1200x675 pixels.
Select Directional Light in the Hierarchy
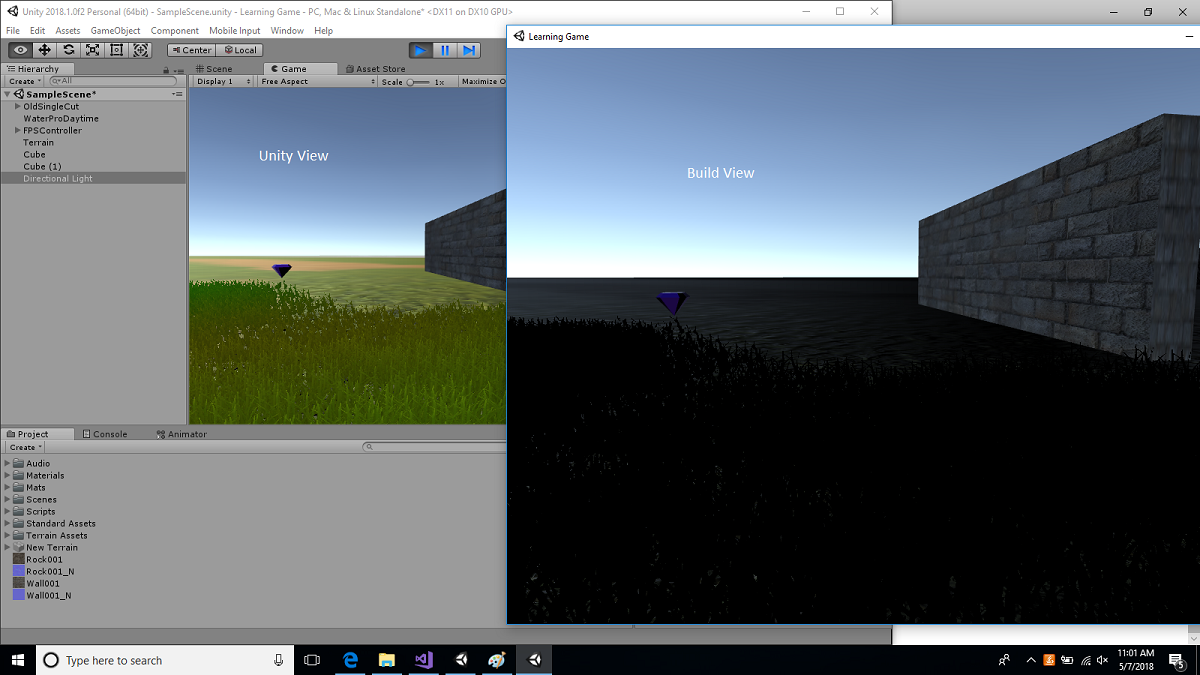click(60, 178)
